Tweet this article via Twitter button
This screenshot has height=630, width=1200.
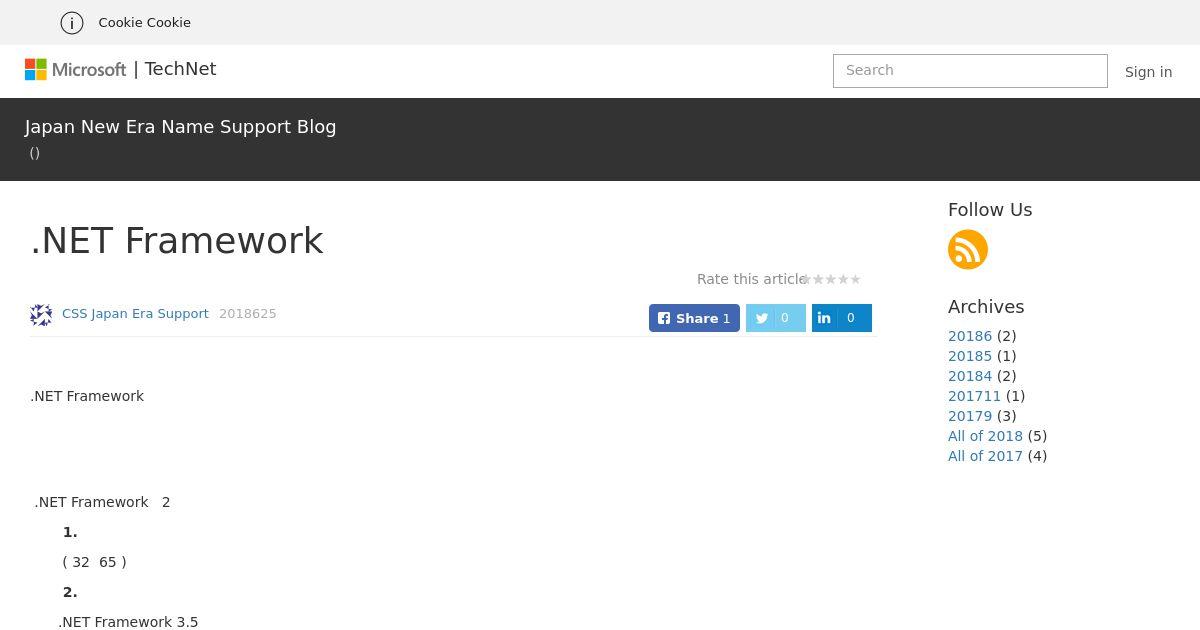coord(776,318)
